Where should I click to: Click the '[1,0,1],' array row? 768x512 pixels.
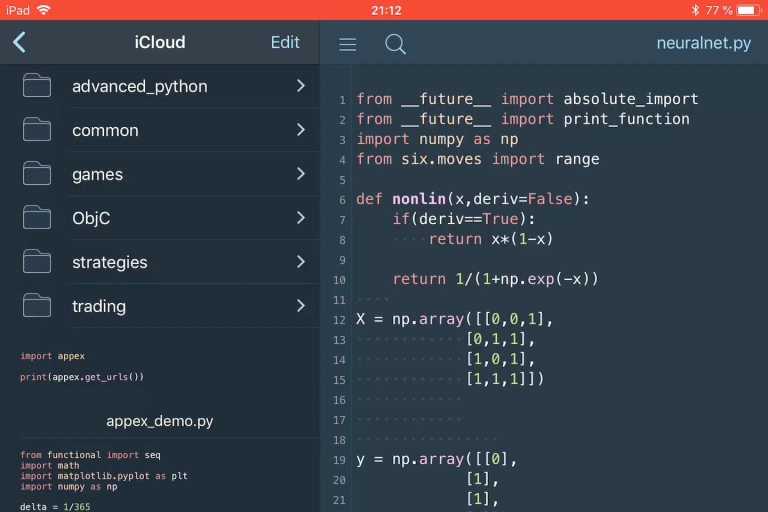[501, 359]
